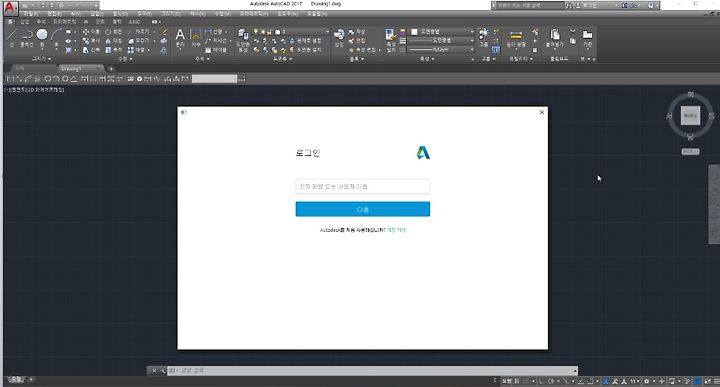Close the sign-in (로그인) dialog

click(542, 112)
